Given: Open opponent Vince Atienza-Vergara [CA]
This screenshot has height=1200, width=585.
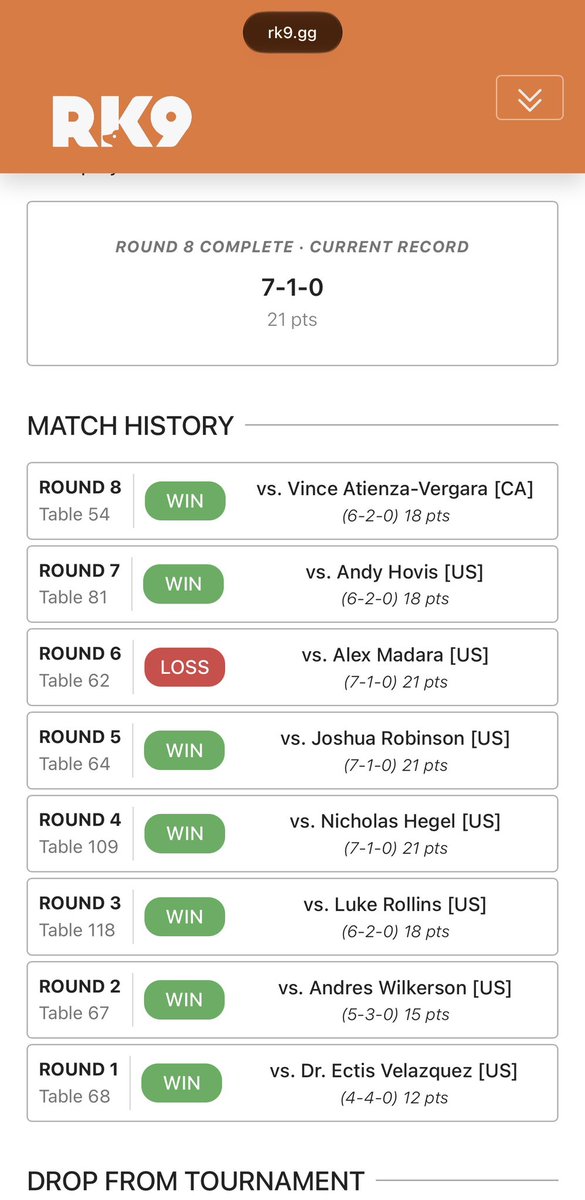Looking at the screenshot, I should pyautogui.click(x=395, y=489).
